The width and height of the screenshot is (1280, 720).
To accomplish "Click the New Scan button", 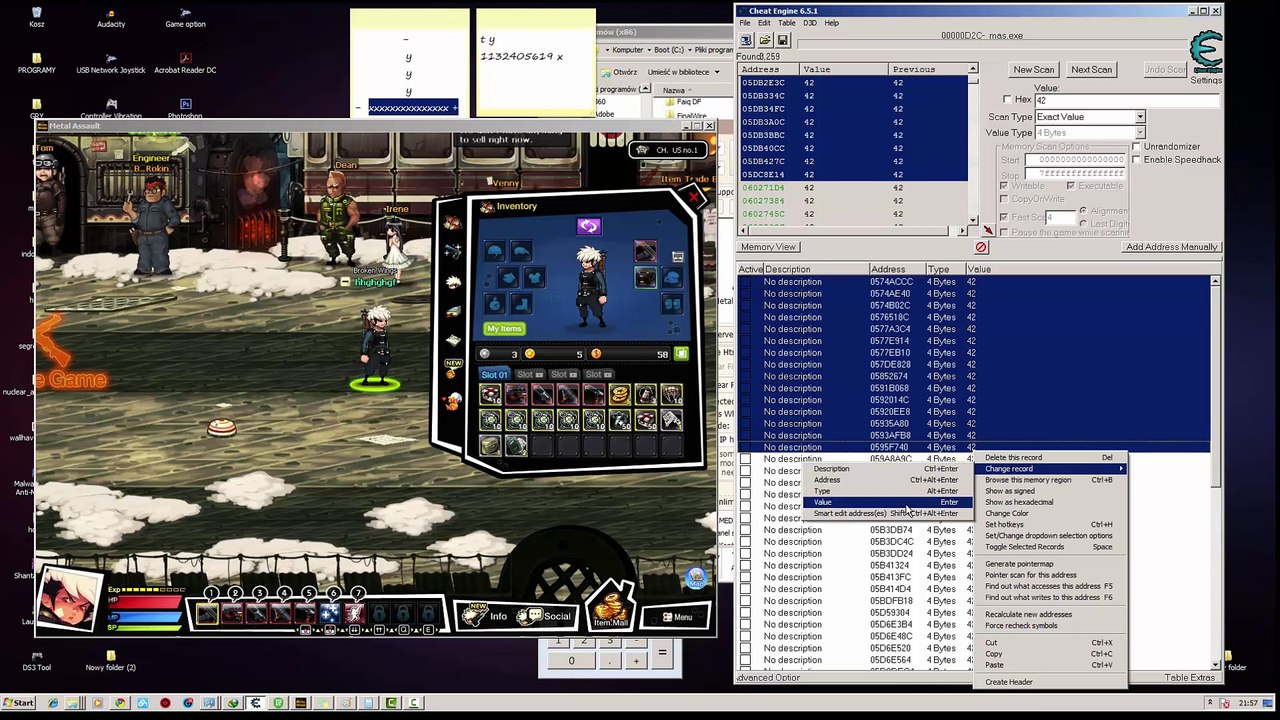I will (1033, 70).
